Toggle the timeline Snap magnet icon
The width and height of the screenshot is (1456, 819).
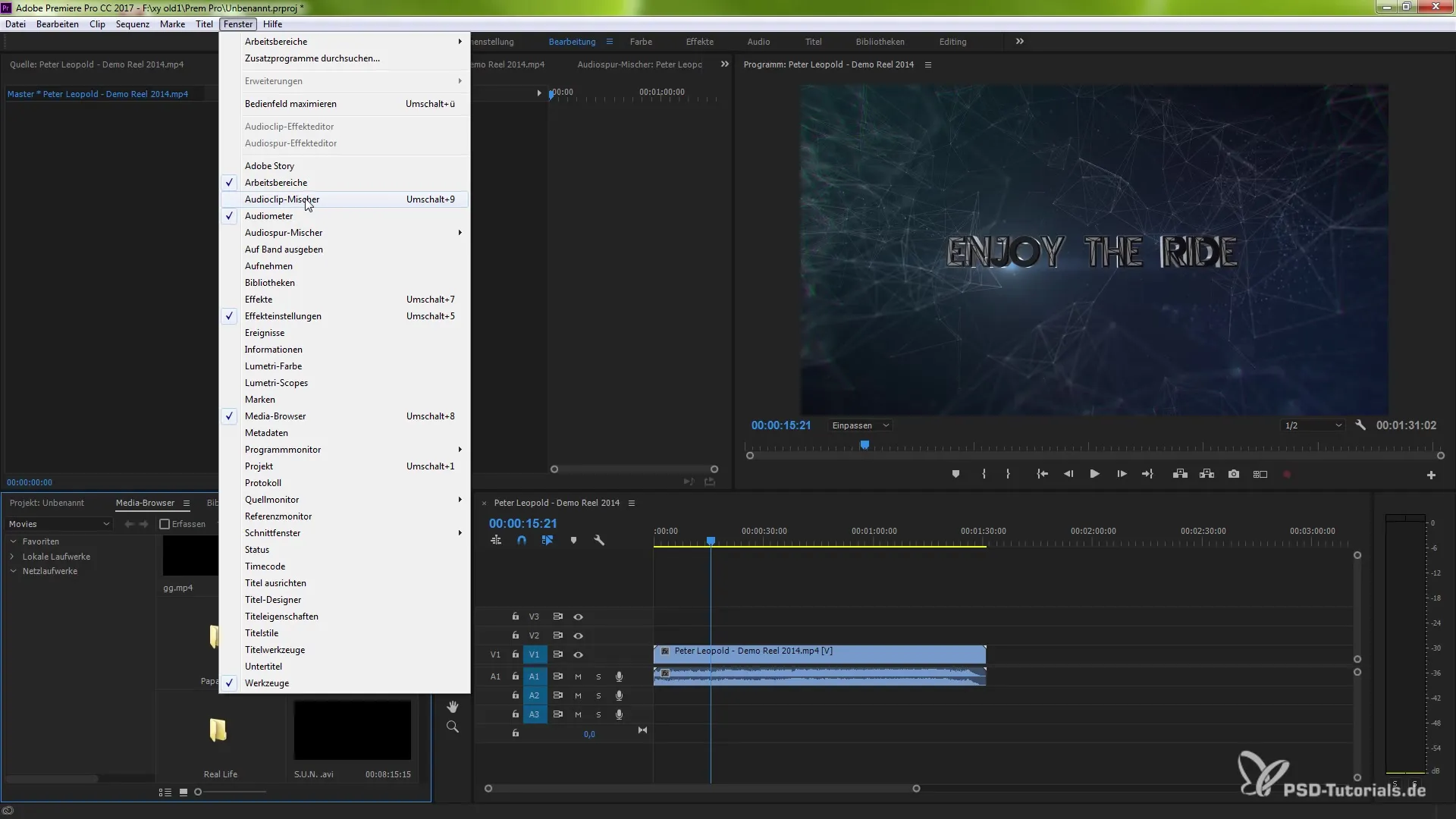point(522,540)
